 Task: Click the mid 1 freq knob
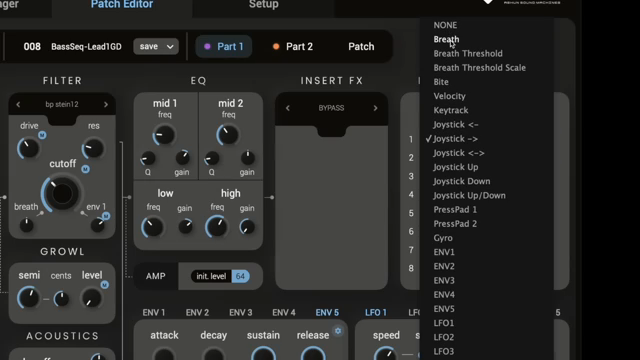tap(164, 135)
